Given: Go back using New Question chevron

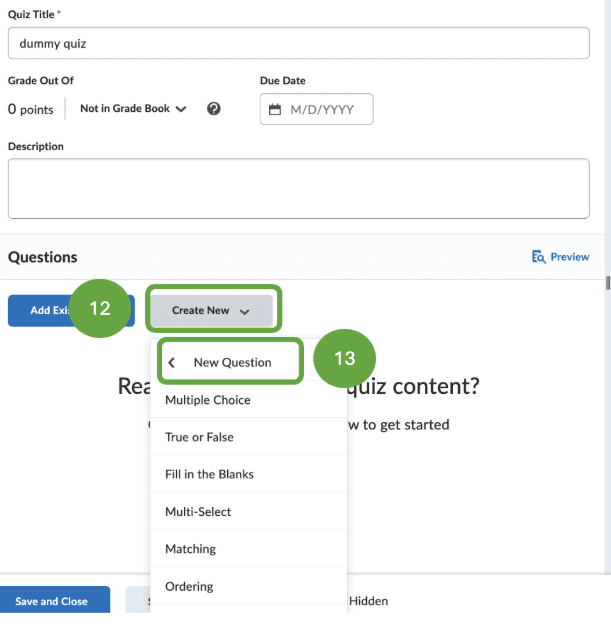Looking at the screenshot, I should [x=172, y=362].
